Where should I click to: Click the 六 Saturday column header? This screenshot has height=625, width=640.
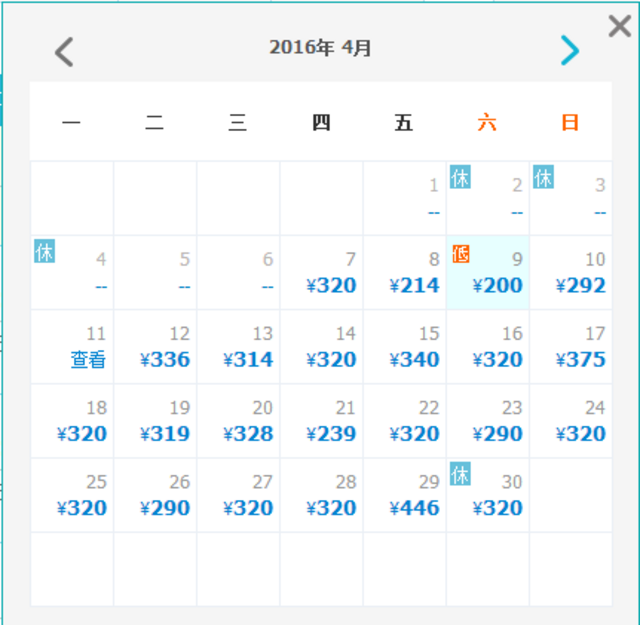(x=487, y=123)
